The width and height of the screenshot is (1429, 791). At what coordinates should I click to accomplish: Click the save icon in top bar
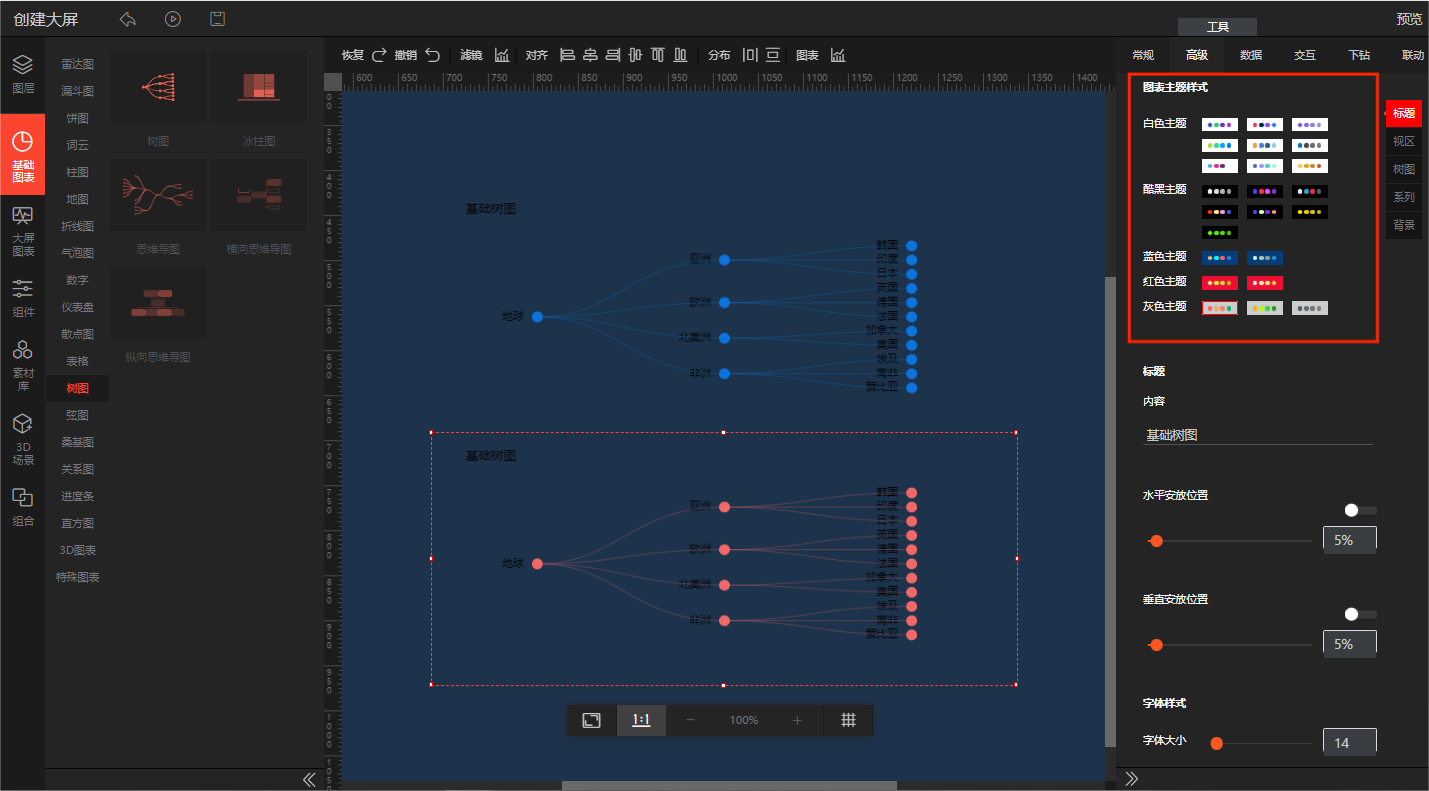[x=217, y=19]
